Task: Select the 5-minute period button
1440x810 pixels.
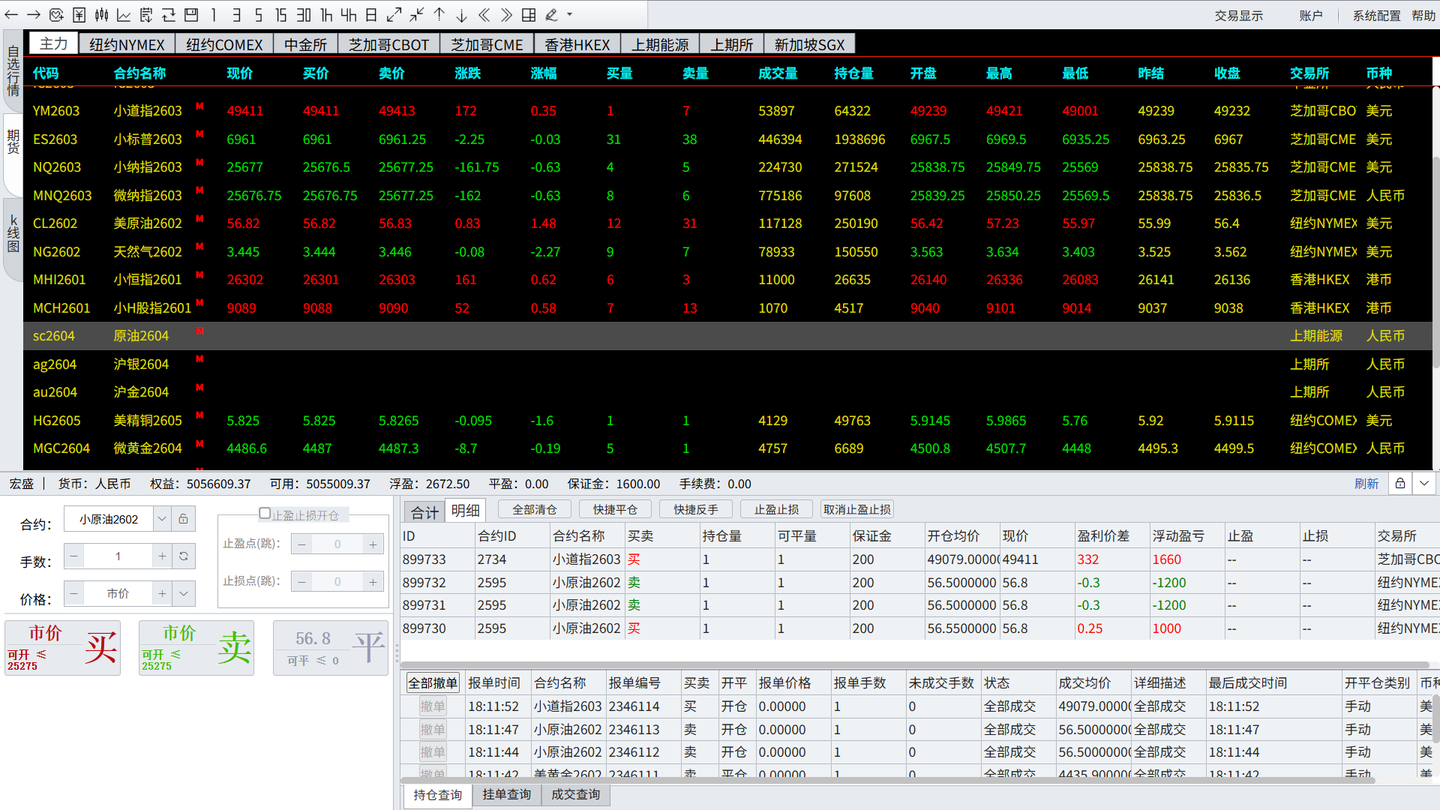Action: [x=258, y=15]
